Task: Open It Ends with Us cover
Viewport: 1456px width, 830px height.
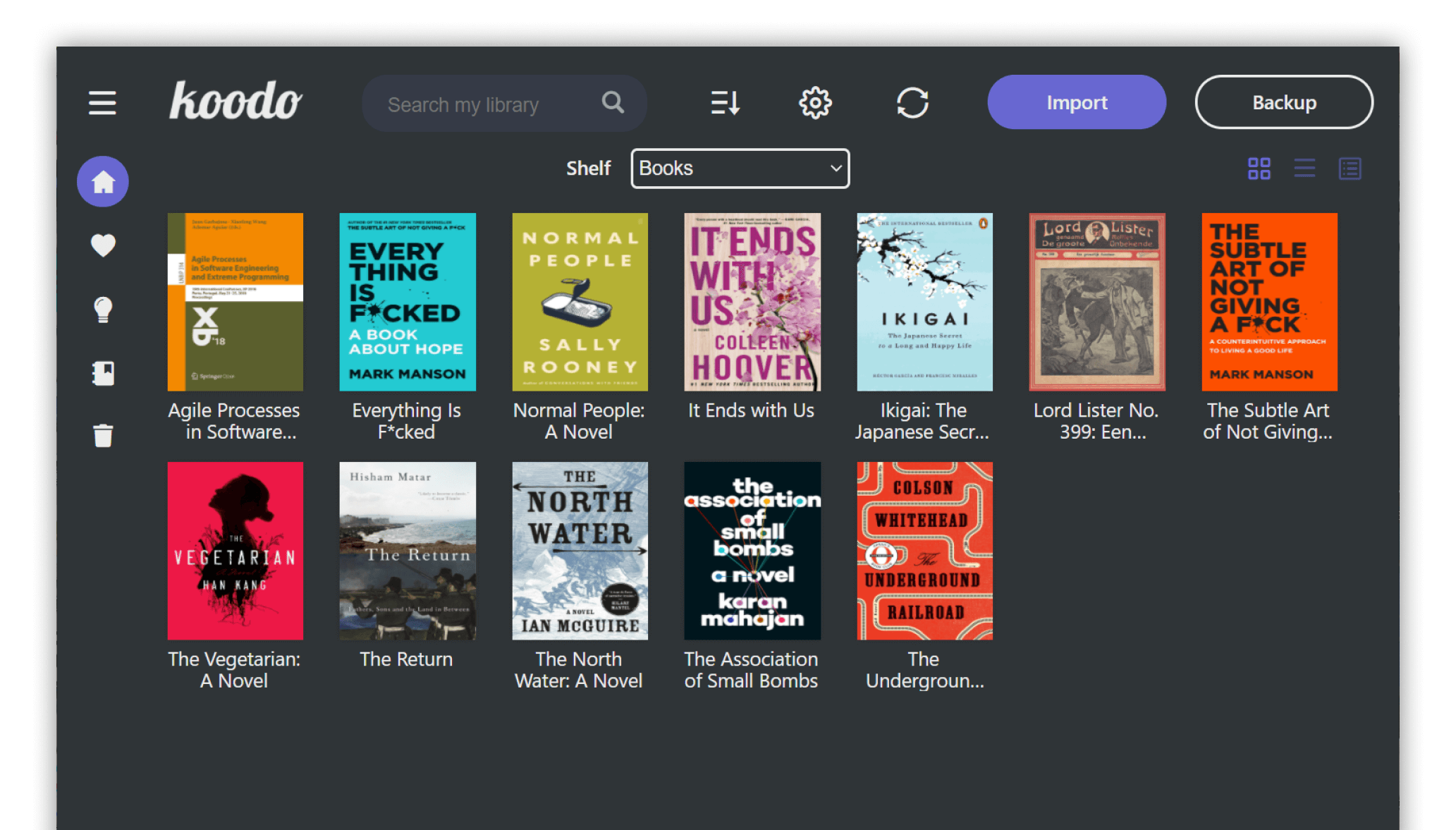Action: (752, 302)
